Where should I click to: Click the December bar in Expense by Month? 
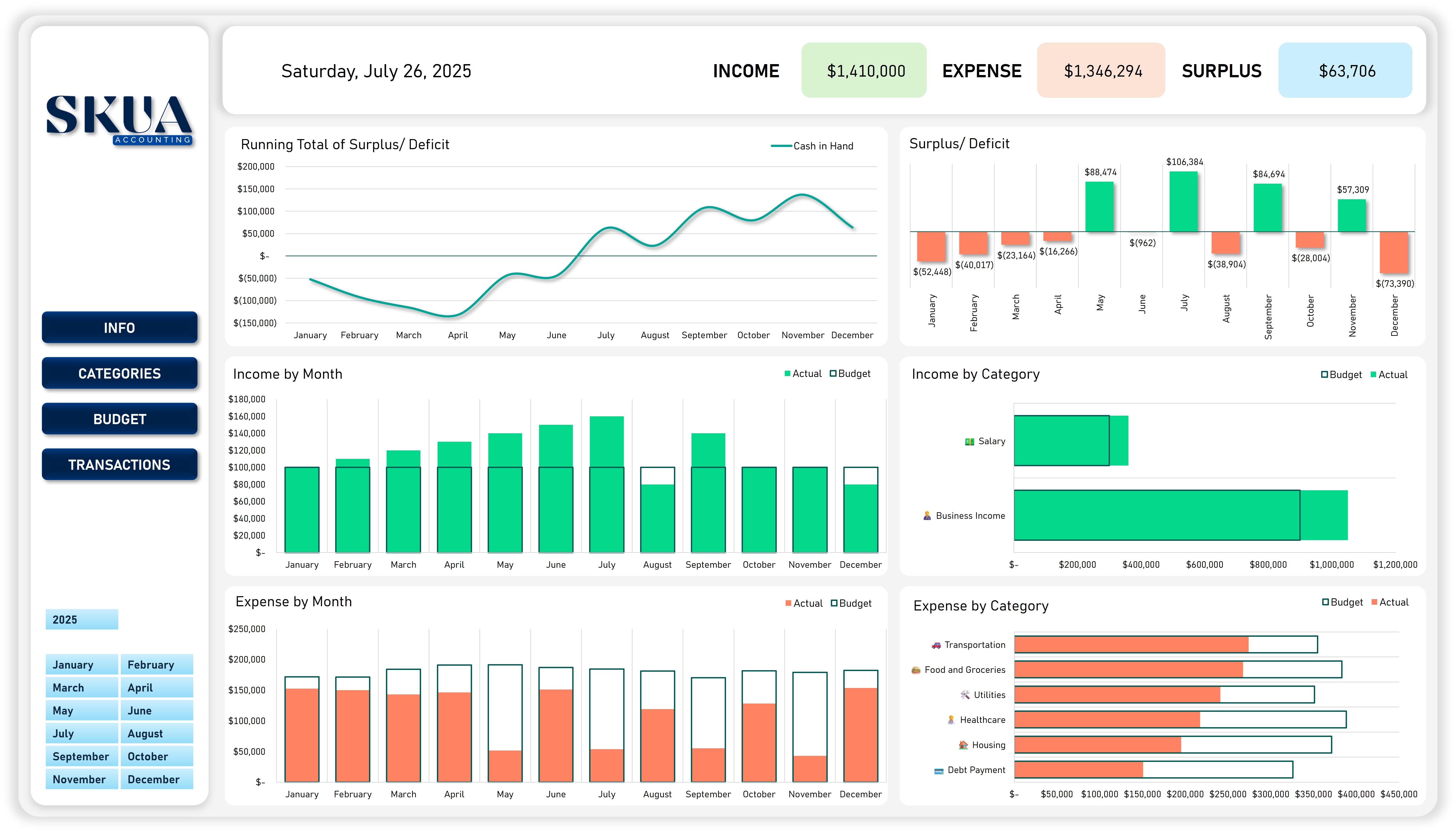(x=861, y=735)
